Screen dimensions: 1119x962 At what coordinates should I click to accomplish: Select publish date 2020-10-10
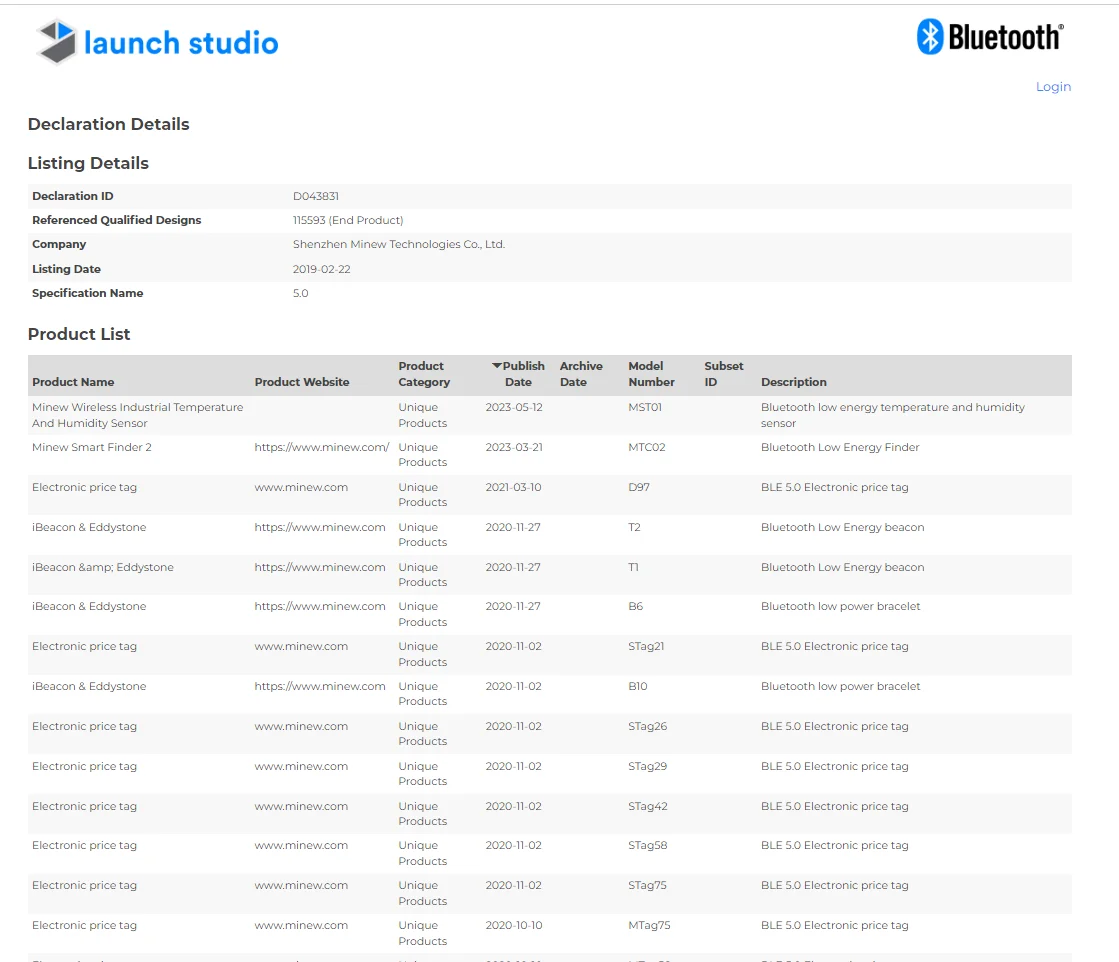(x=514, y=926)
